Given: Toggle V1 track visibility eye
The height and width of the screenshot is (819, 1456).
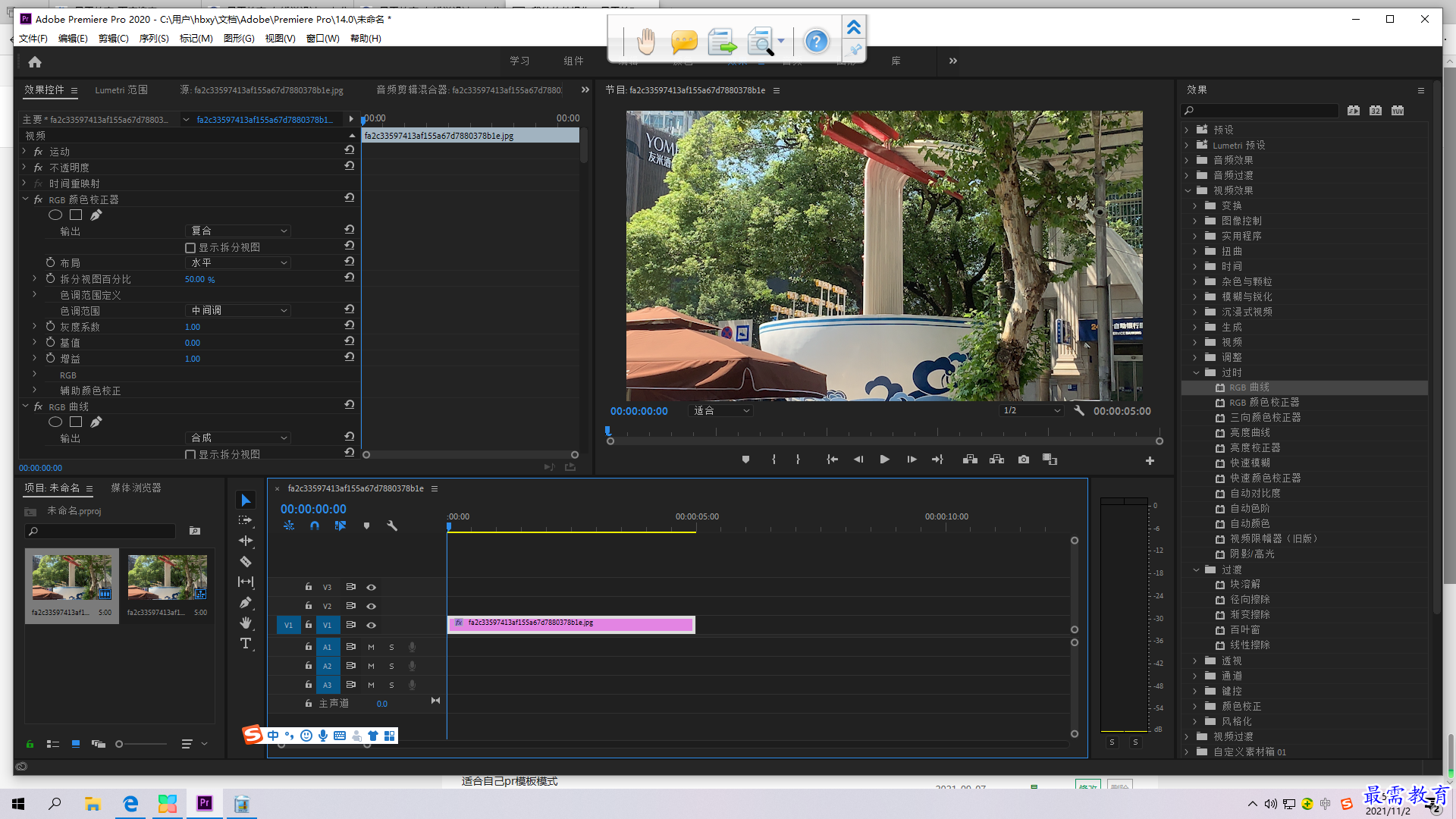Looking at the screenshot, I should 372,625.
